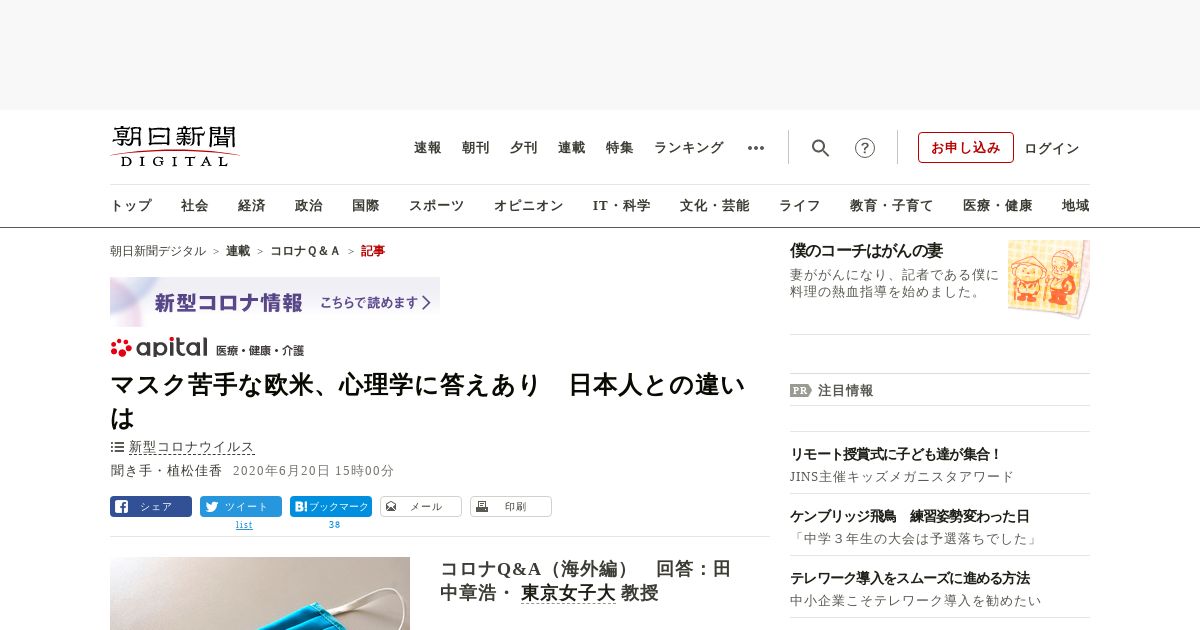Share article on Facebook
The image size is (1200, 630).
tap(151, 507)
